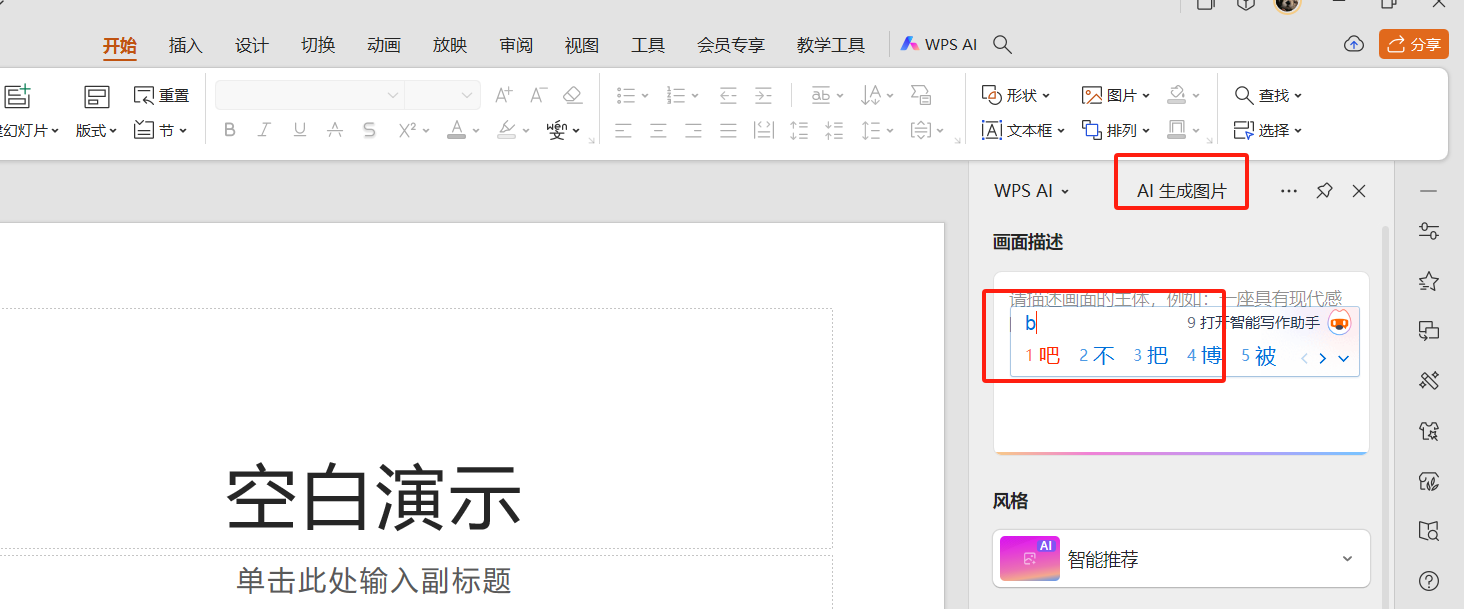The image size is (1464, 609).
Task: Underline the selected text
Action: [299, 130]
